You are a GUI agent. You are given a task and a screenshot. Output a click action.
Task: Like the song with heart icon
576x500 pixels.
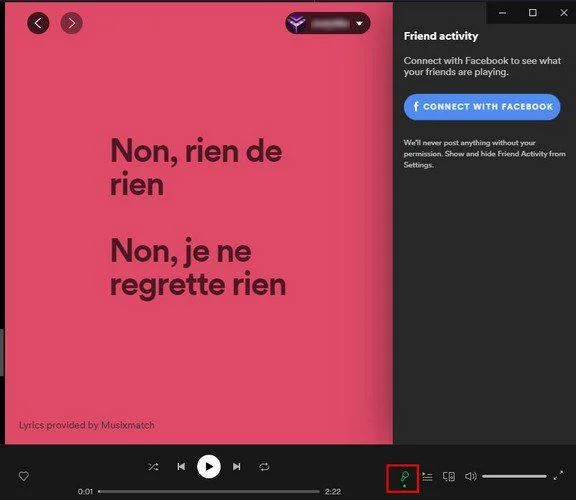(x=24, y=476)
